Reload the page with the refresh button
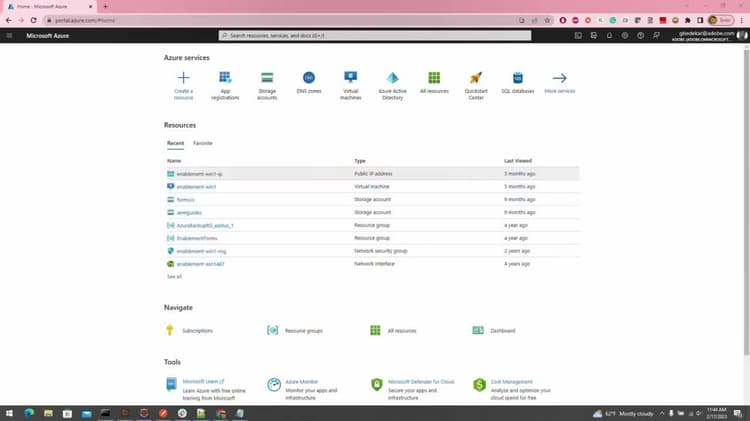This screenshot has height=421, width=750. point(33,20)
